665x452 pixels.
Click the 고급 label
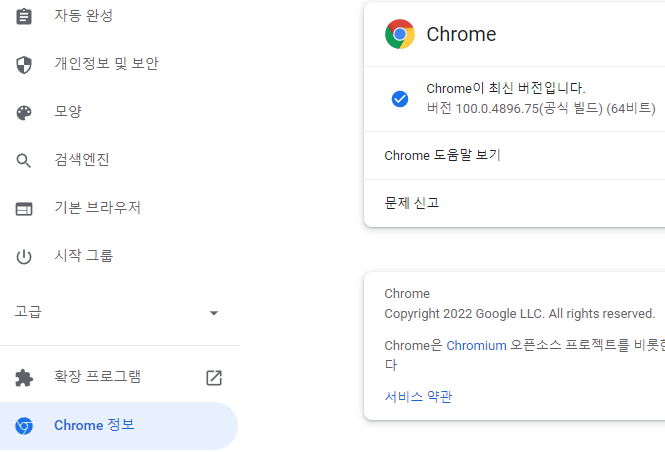click(x=28, y=312)
